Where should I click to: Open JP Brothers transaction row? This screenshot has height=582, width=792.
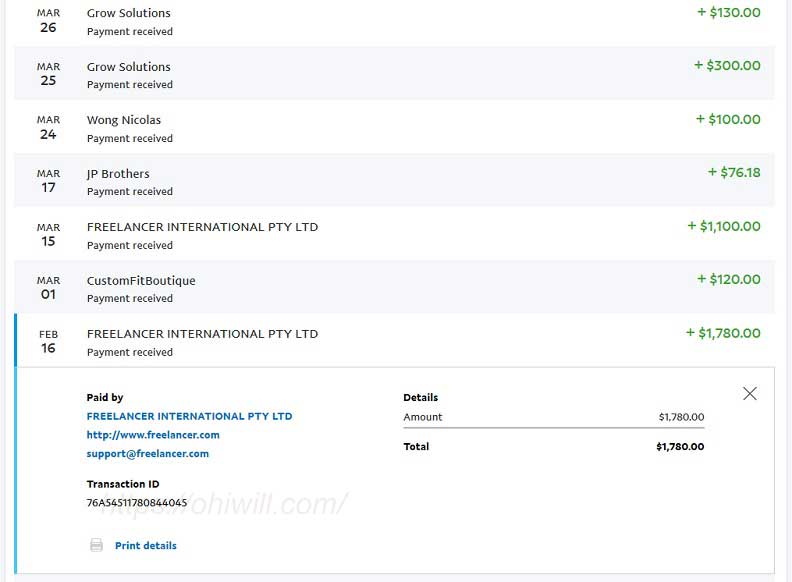(394, 181)
